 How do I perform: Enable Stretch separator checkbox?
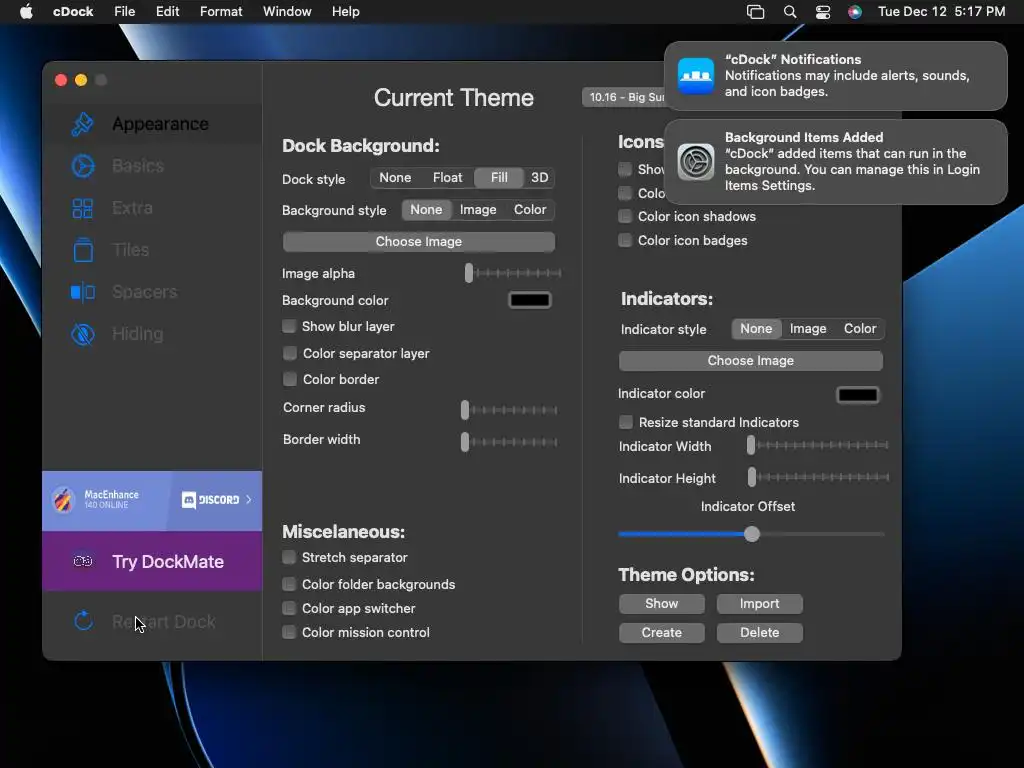(289, 557)
